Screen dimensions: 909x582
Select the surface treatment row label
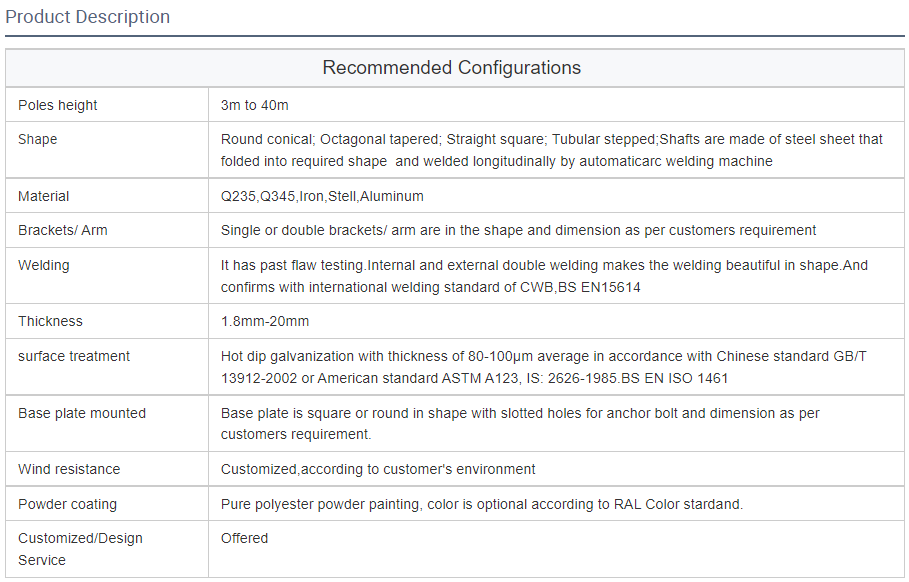(x=74, y=356)
